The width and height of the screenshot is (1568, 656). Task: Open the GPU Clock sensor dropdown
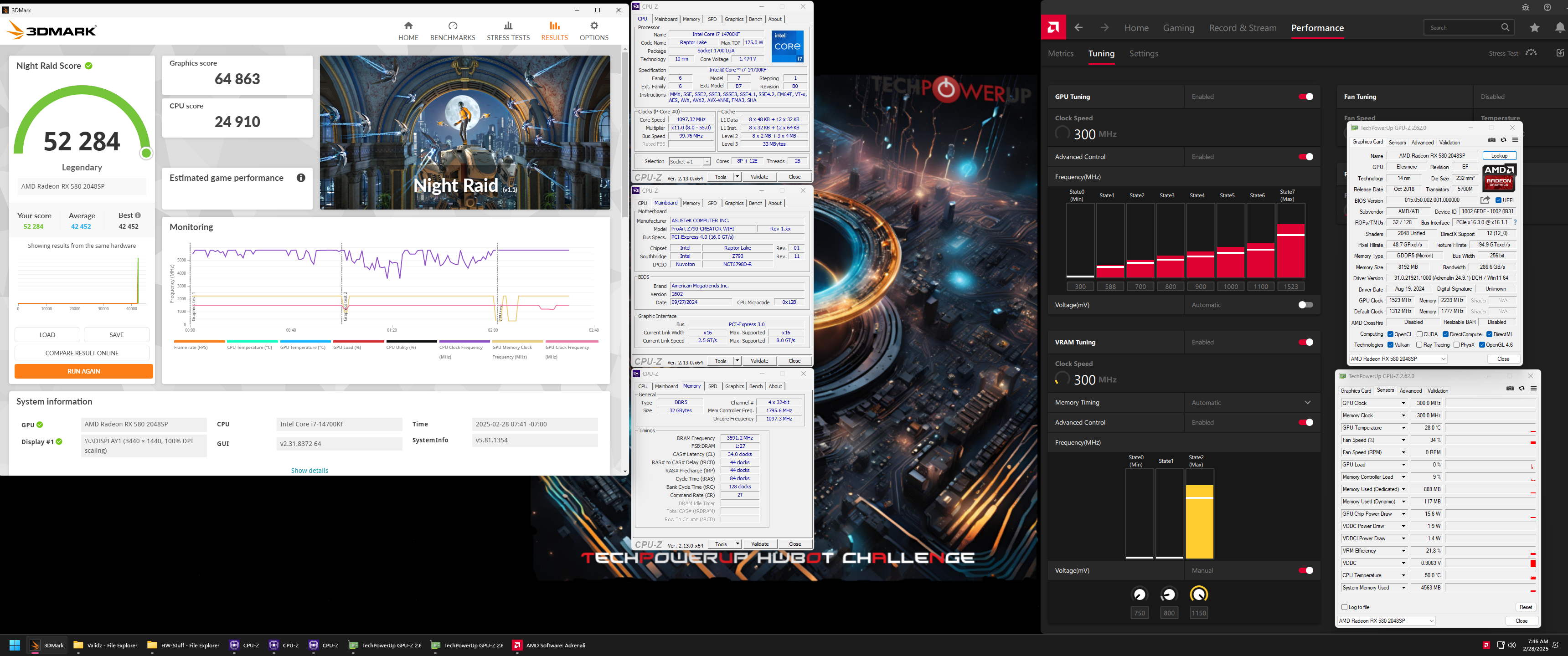pos(1403,403)
